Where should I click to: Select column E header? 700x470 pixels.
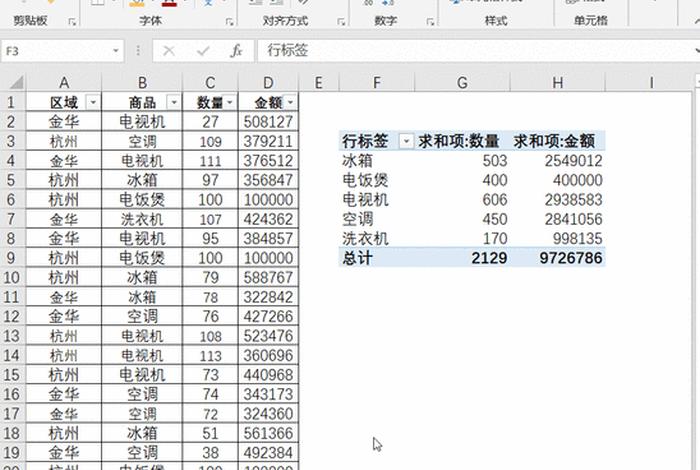point(318,83)
